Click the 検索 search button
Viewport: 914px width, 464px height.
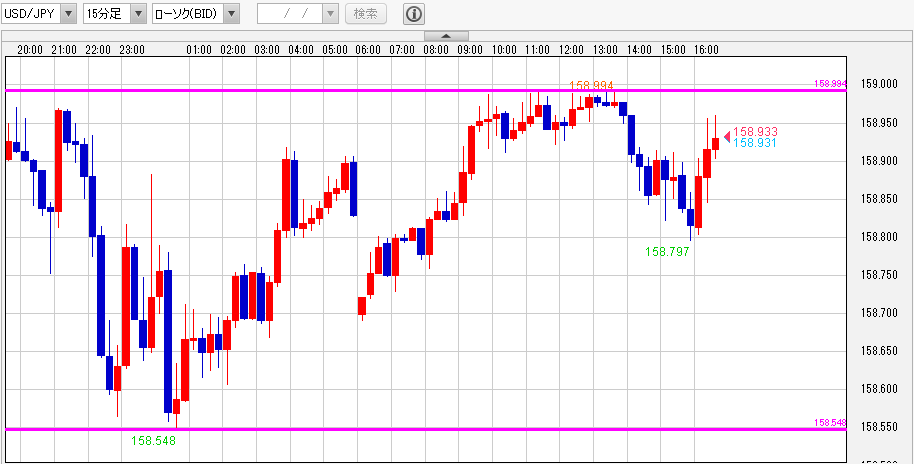[366, 14]
